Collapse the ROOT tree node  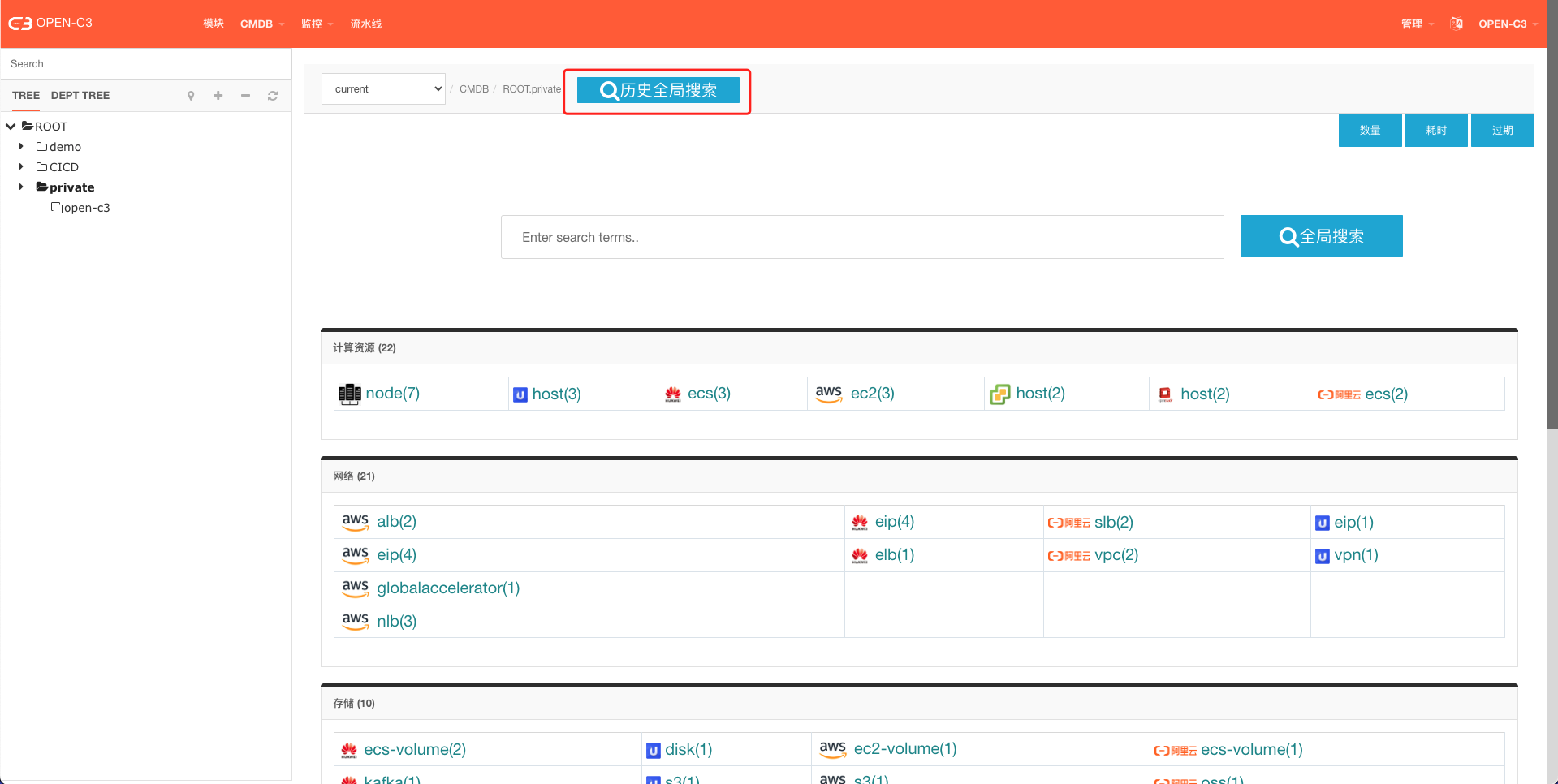pyautogui.click(x=11, y=127)
